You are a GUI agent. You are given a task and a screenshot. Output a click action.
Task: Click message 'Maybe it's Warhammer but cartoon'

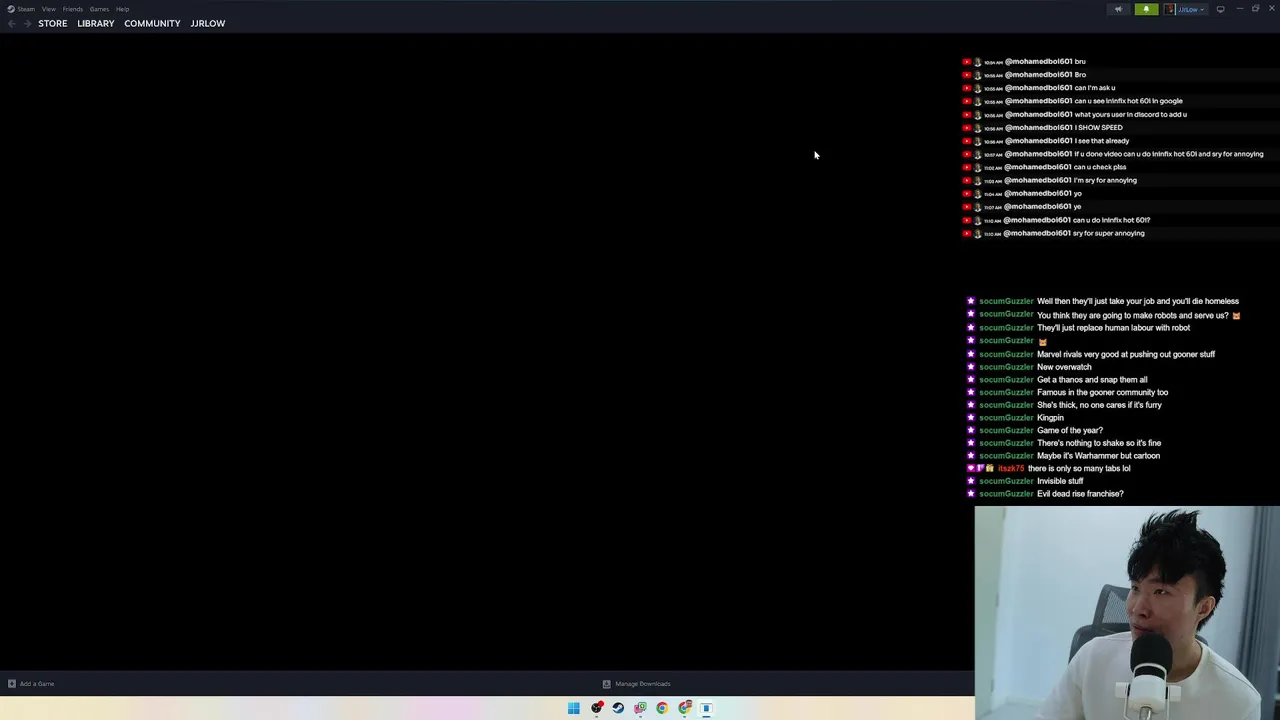click(x=1098, y=456)
